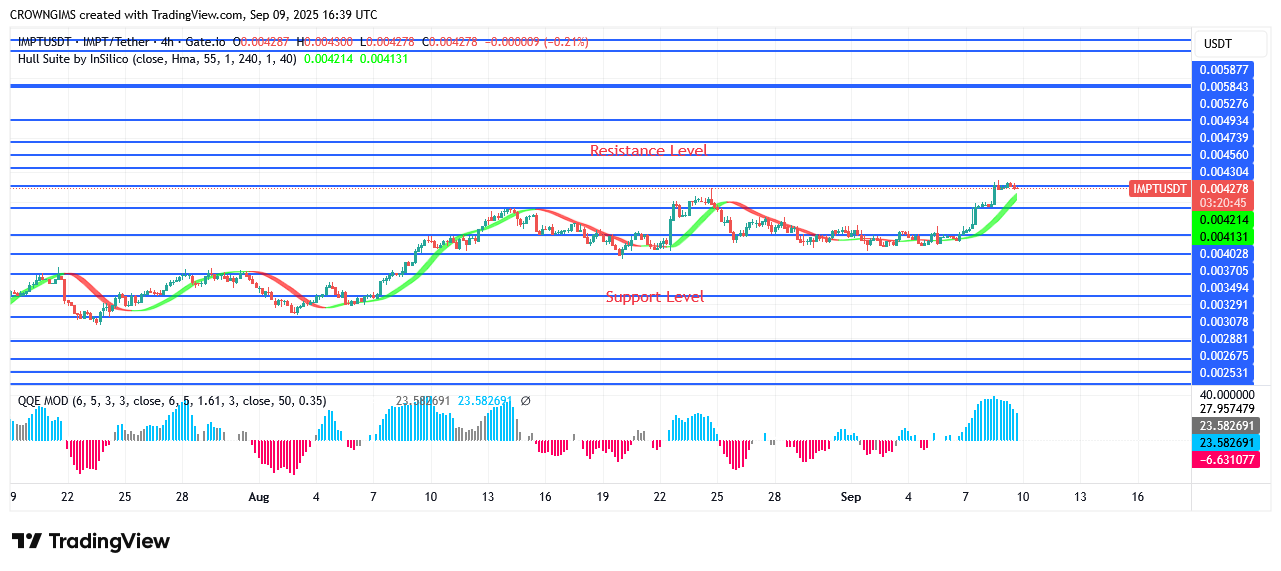This screenshot has width=1281, height=571.
Task: Click the blue 23.582691 QQE axis tag
Action: click(x=1223, y=442)
